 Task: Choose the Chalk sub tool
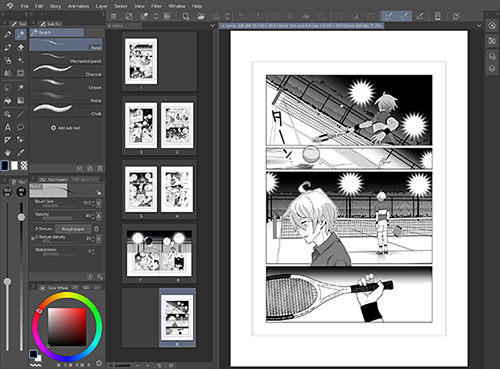66,110
